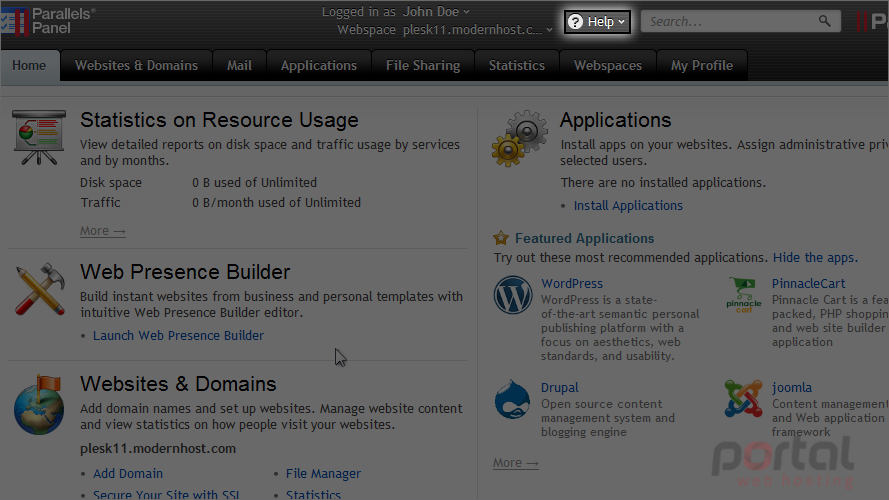Viewport: 889px width, 500px height.
Task: Open the File Manager link
Action: tap(323, 473)
